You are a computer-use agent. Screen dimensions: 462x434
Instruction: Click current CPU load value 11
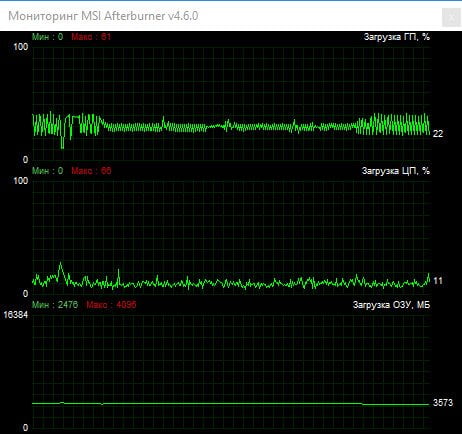pyautogui.click(x=438, y=281)
